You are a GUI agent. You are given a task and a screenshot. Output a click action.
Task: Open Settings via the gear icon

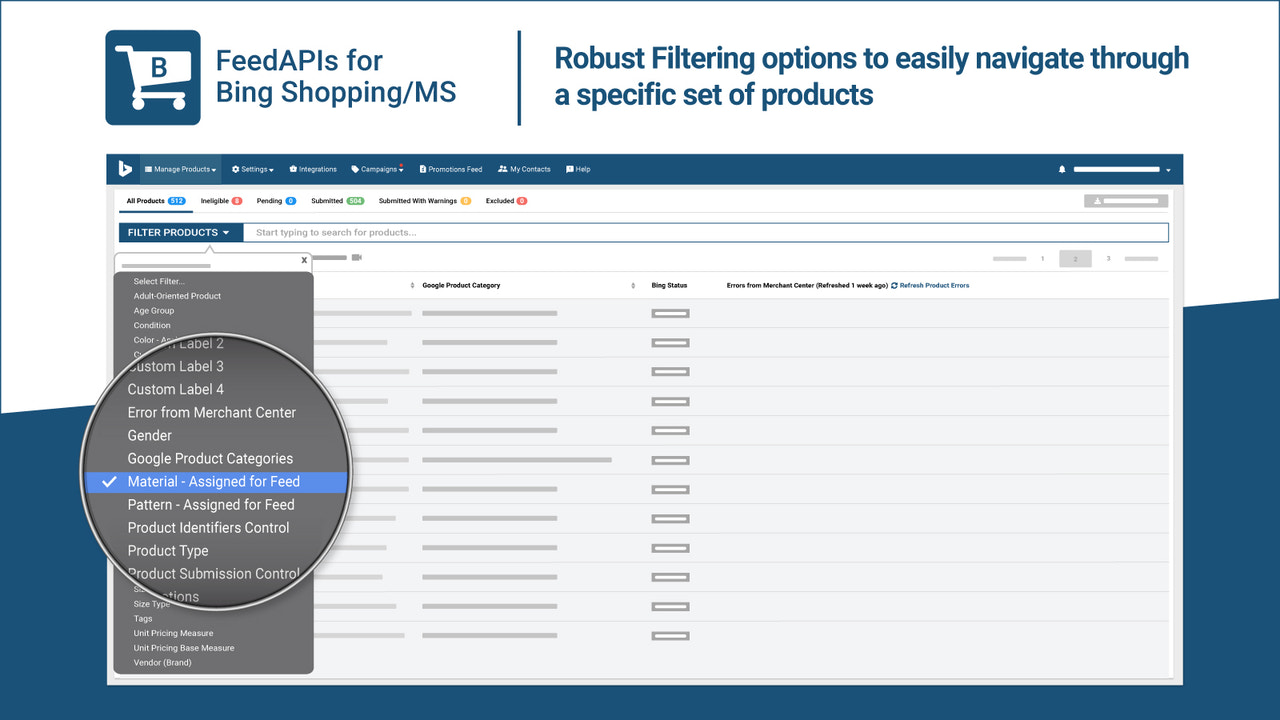point(234,169)
